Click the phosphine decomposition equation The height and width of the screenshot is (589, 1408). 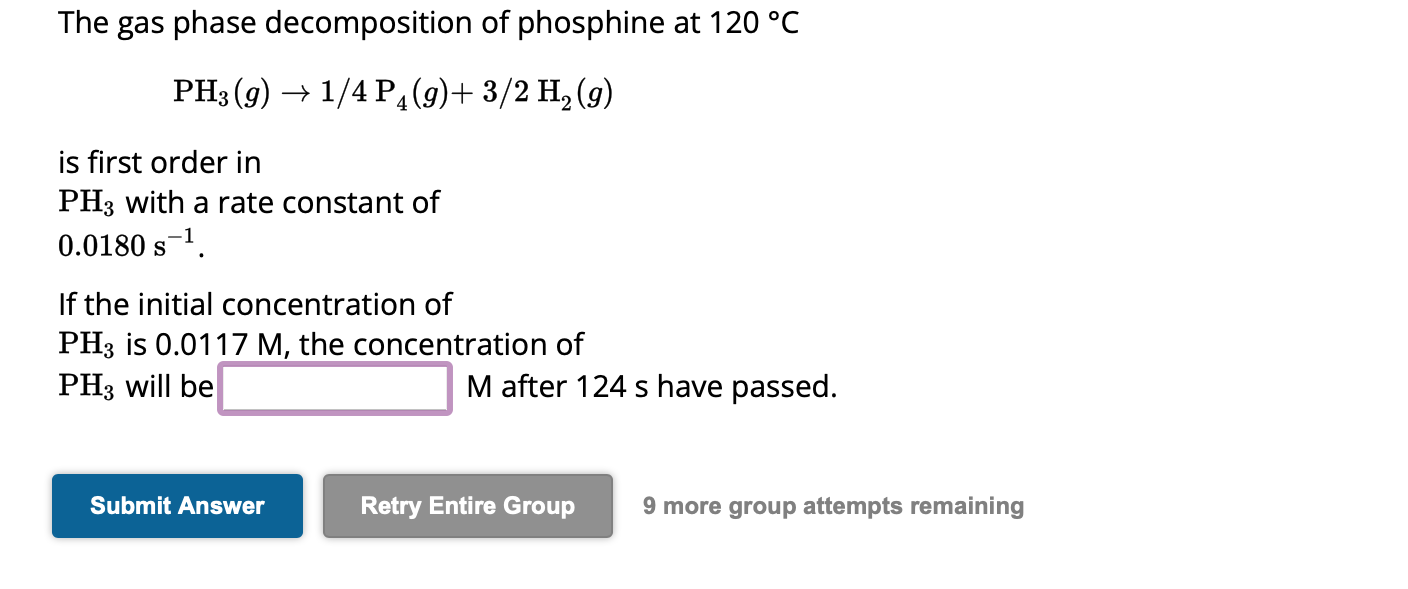click(x=390, y=92)
